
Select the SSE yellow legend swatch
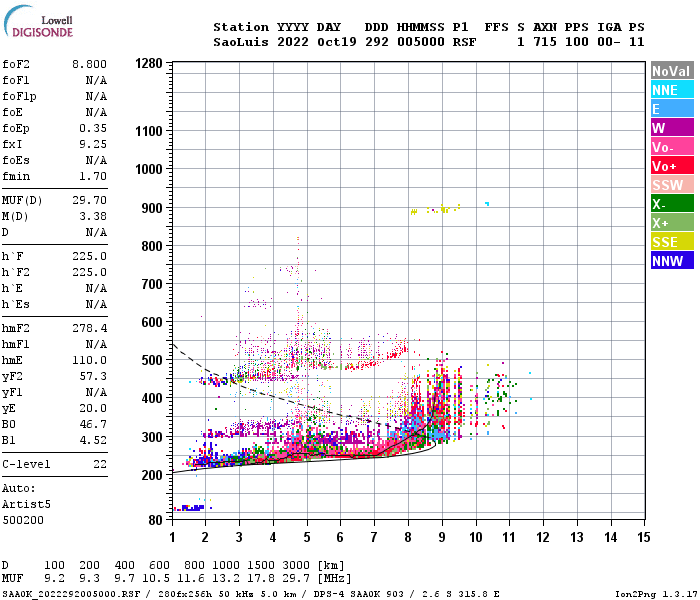click(672, 242)
